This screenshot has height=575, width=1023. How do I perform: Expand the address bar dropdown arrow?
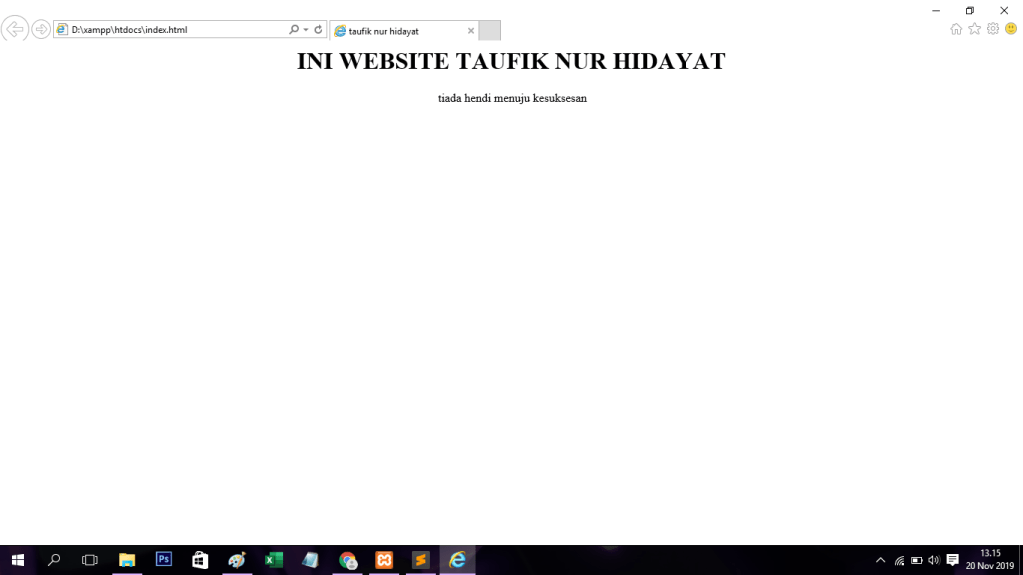306,30
